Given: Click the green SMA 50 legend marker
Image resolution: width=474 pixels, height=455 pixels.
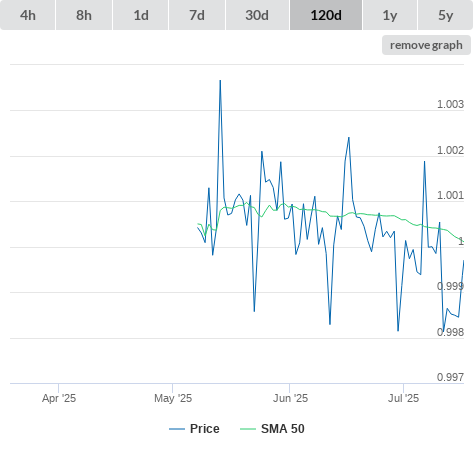Looking at the screenshot, I should (x=248, y=429).
